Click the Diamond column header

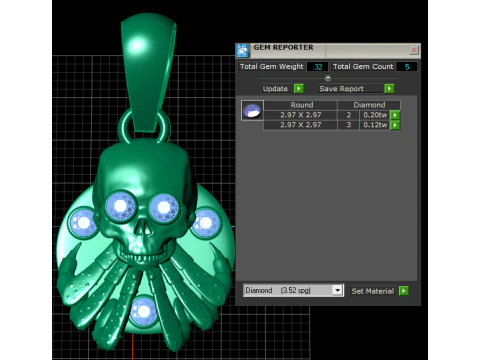click(x=369, y=105)
